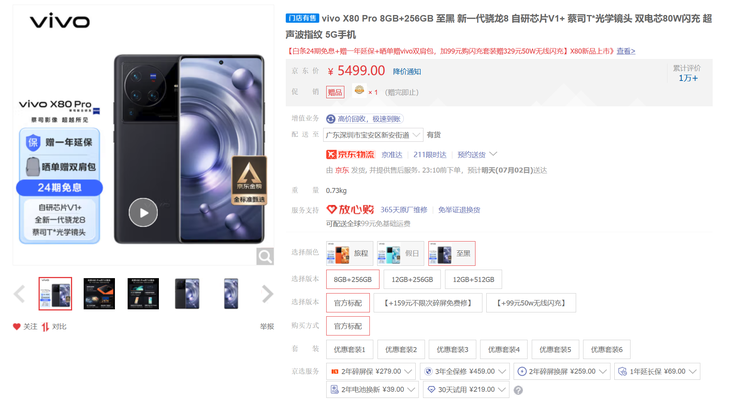
Task: Open the image magnifier search icon
Action: (265, 256)
